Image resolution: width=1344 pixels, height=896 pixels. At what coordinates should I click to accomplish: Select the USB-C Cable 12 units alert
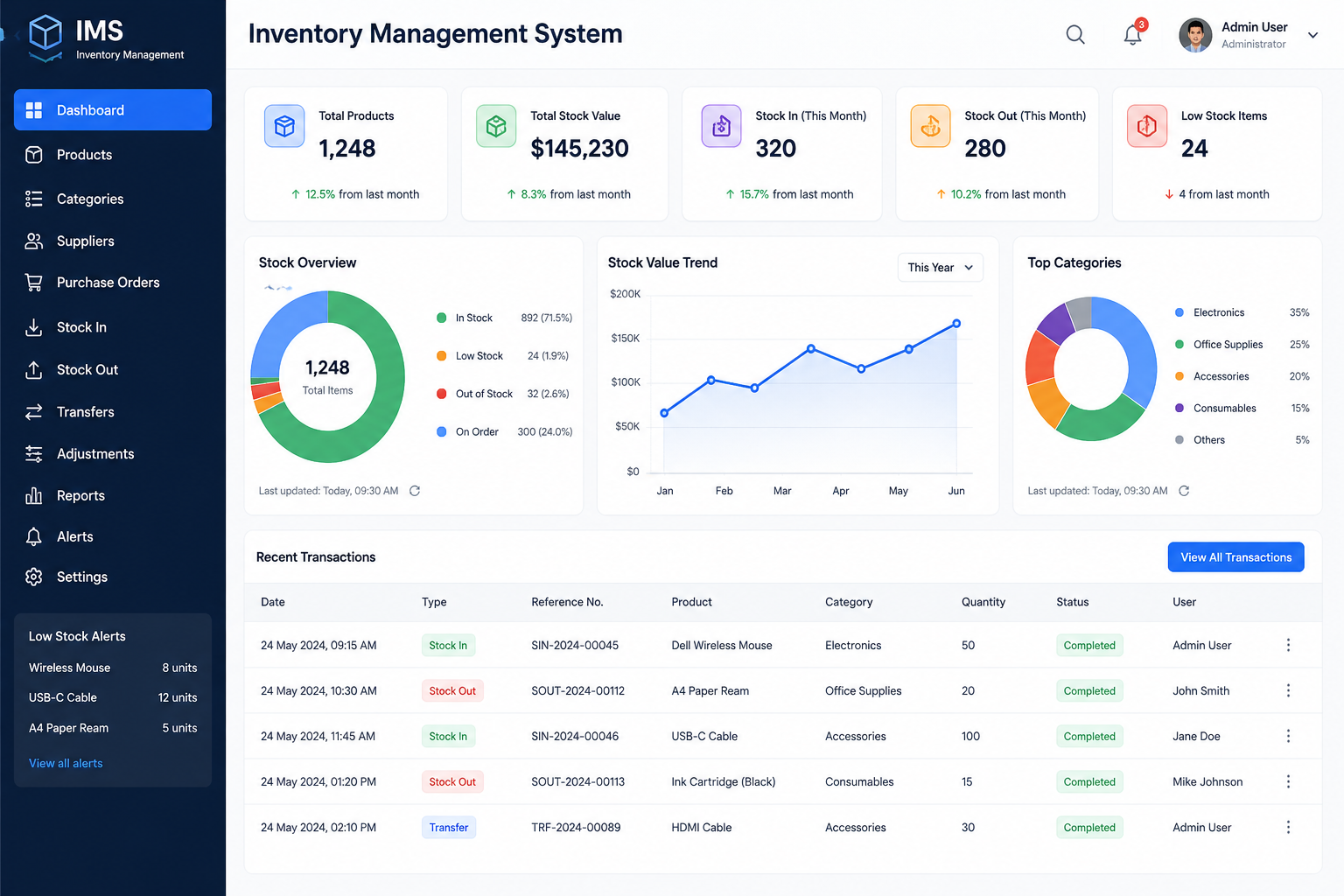(x=113, y=697)
